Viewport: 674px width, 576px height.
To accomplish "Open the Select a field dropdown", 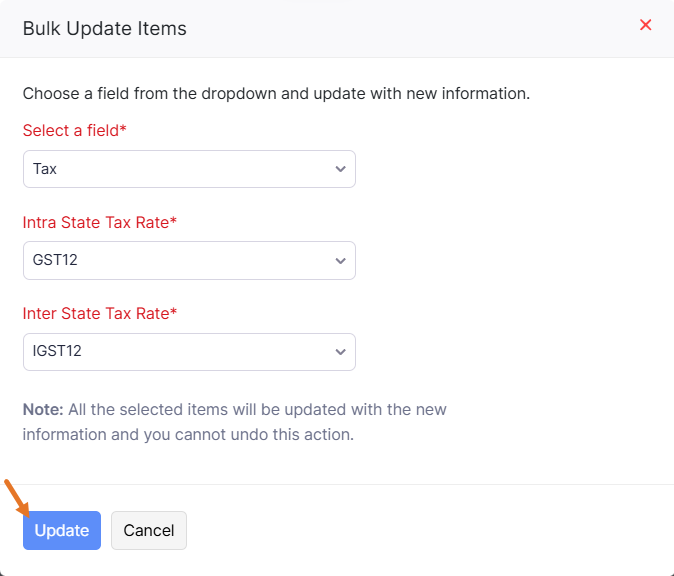I will 189,169.
